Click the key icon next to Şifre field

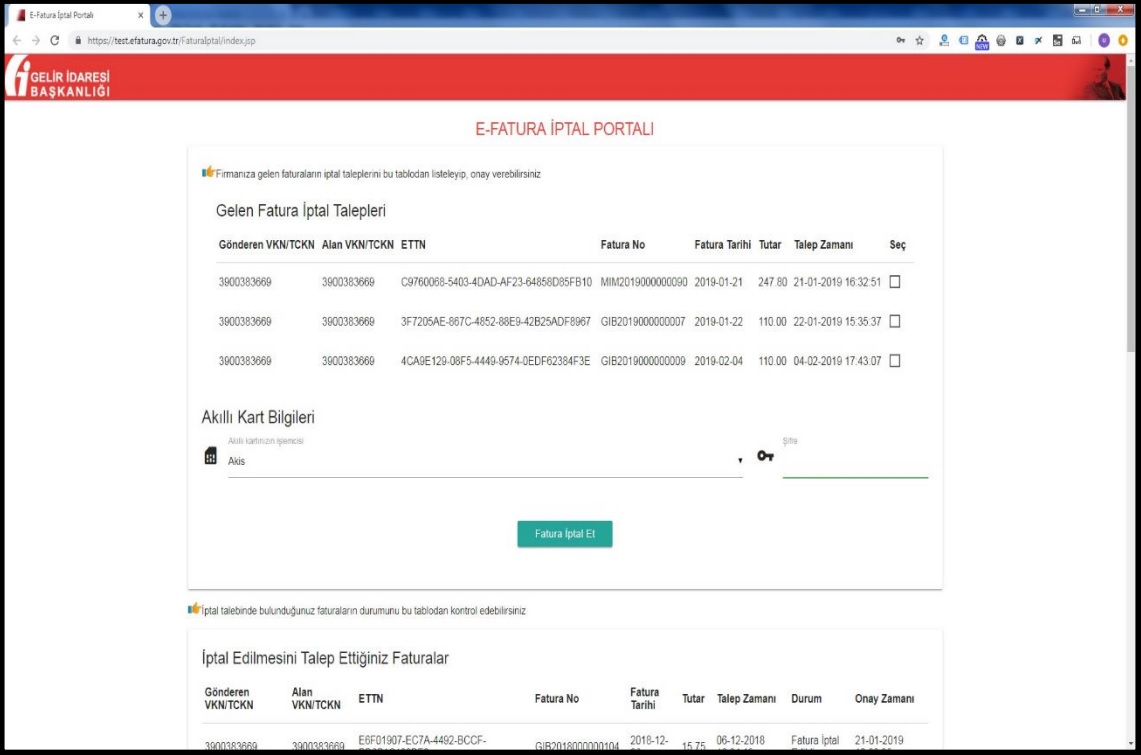pyautogui.click(x=765, y=456)
